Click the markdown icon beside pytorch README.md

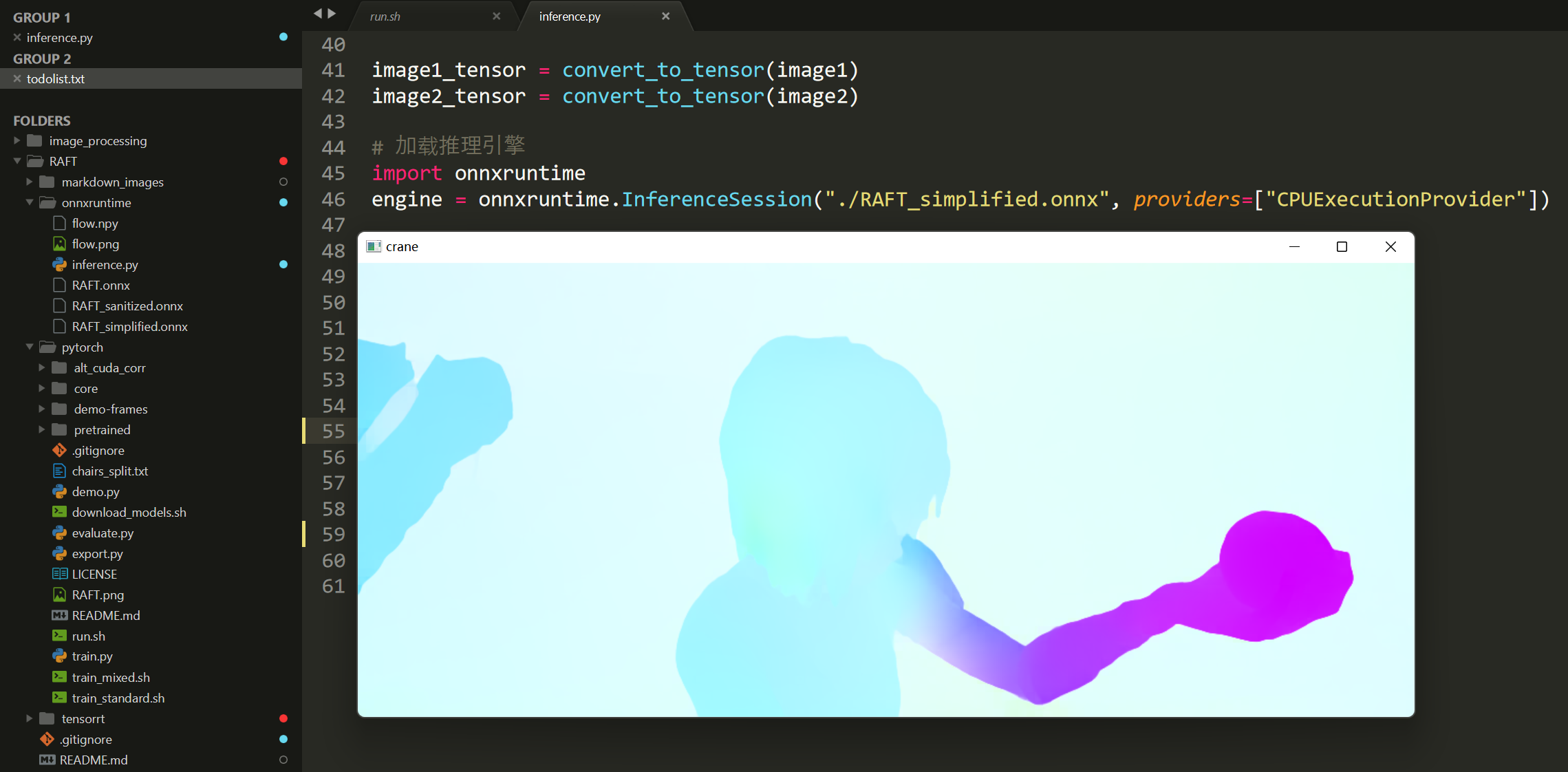click(x=59, y=615)
